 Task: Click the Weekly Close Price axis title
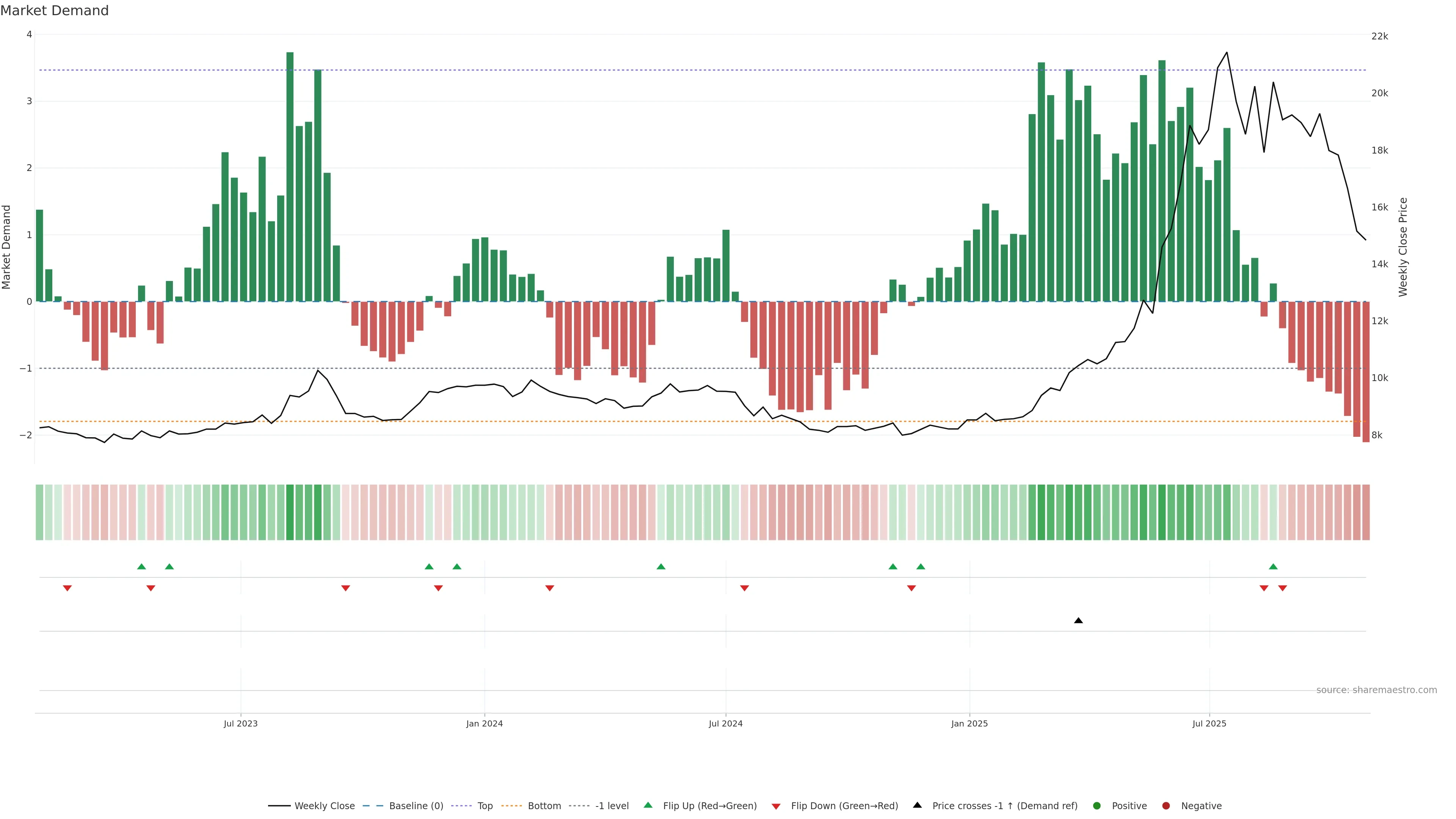point(1403,247)
